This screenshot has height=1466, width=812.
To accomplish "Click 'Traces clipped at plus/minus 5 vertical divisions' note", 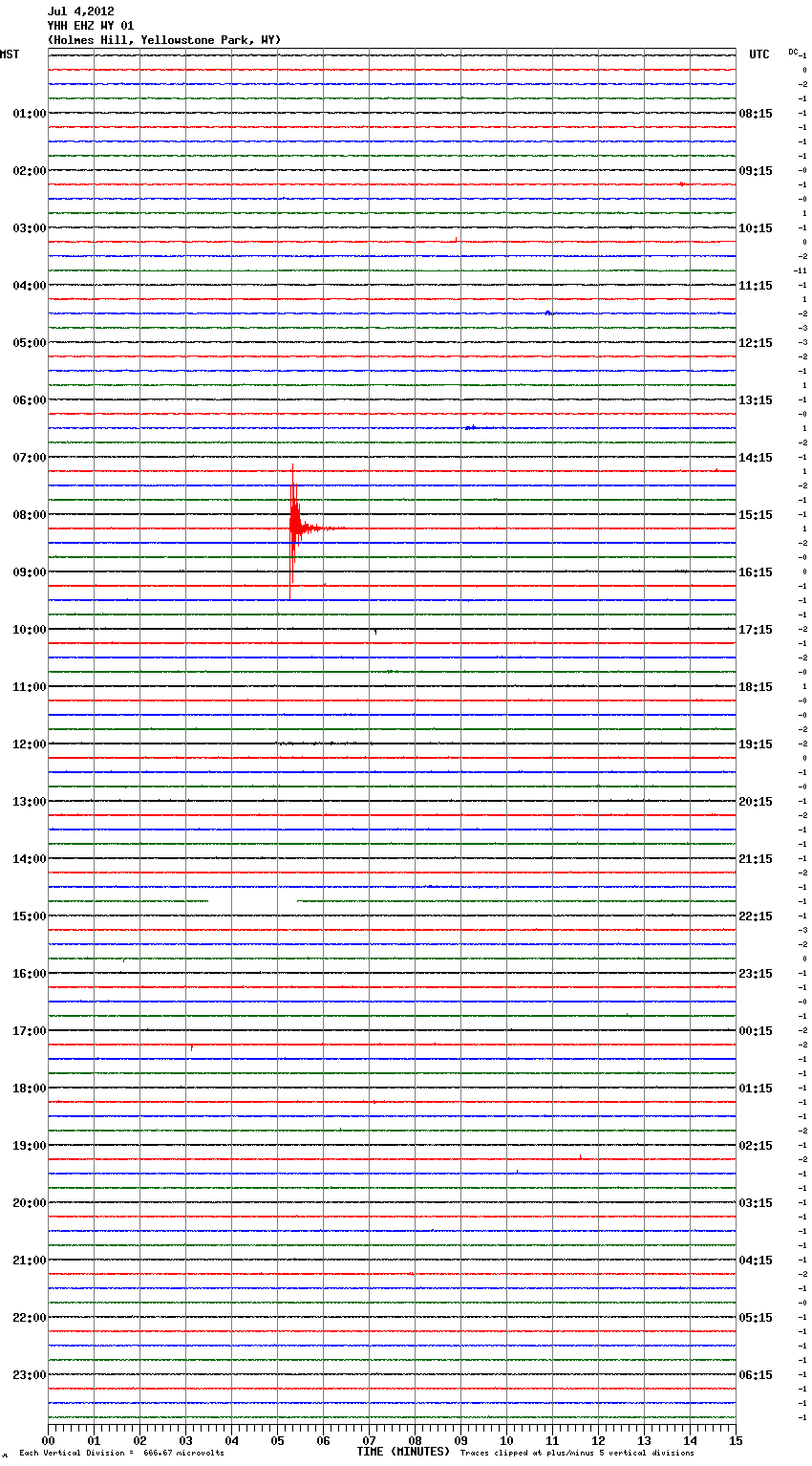I will (x=577, y=1453).
